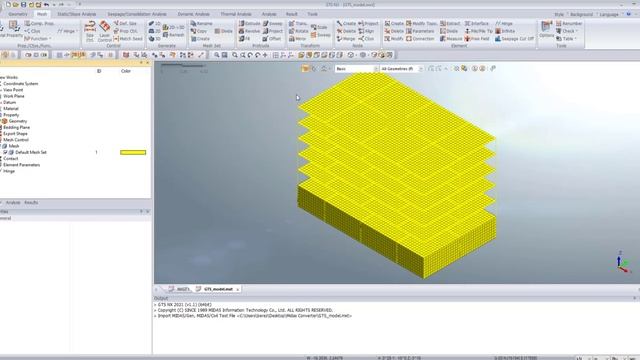The width and height of the screenshot is (640, 360).
Task: Switch to Static/Slope Analysis tab
Action: click(x=77, y=14)
